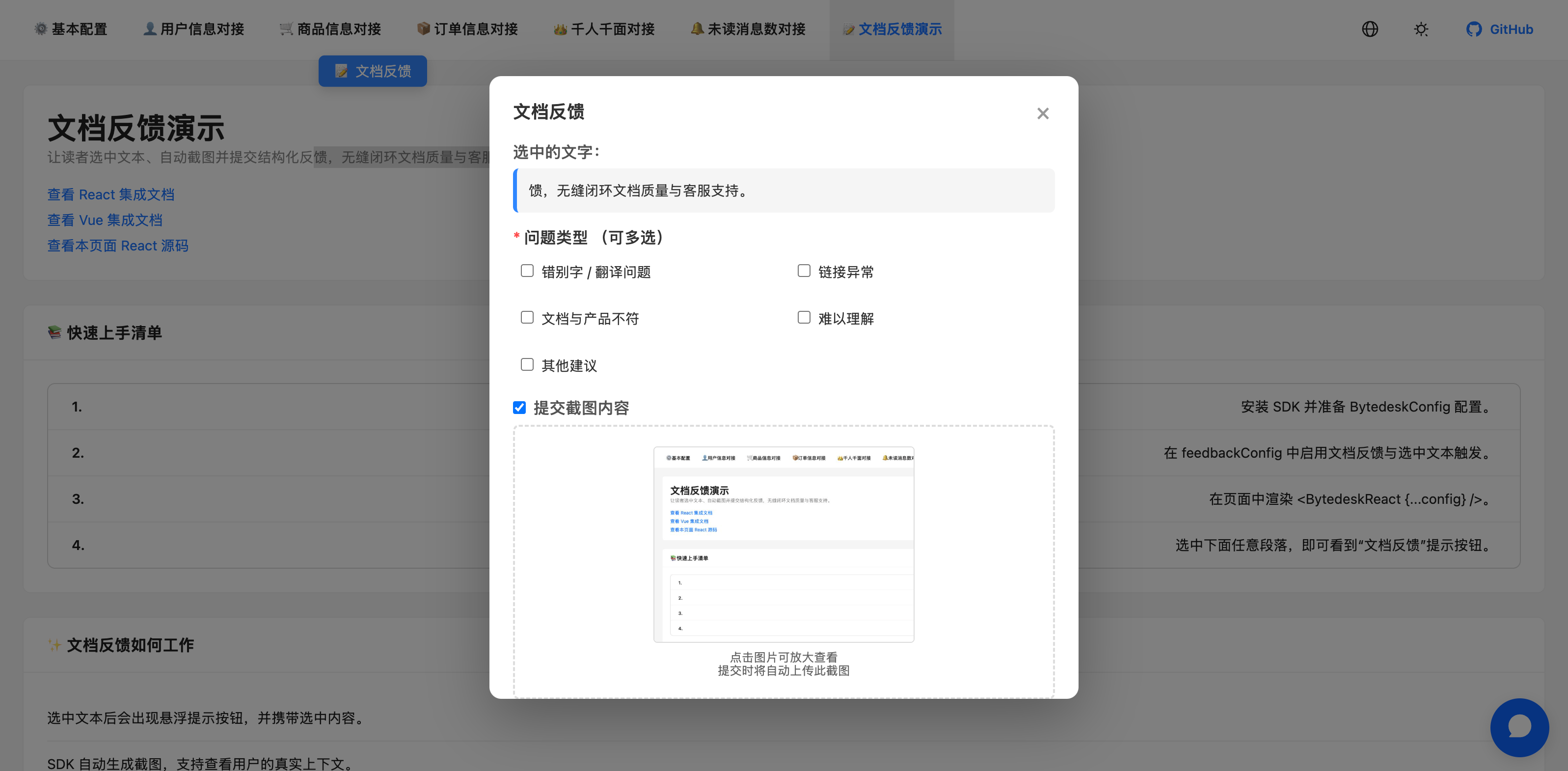Toggle the light/dark theme sun icon
This screenshot has width=1568, height=771.
click(x=1421, y=29)
